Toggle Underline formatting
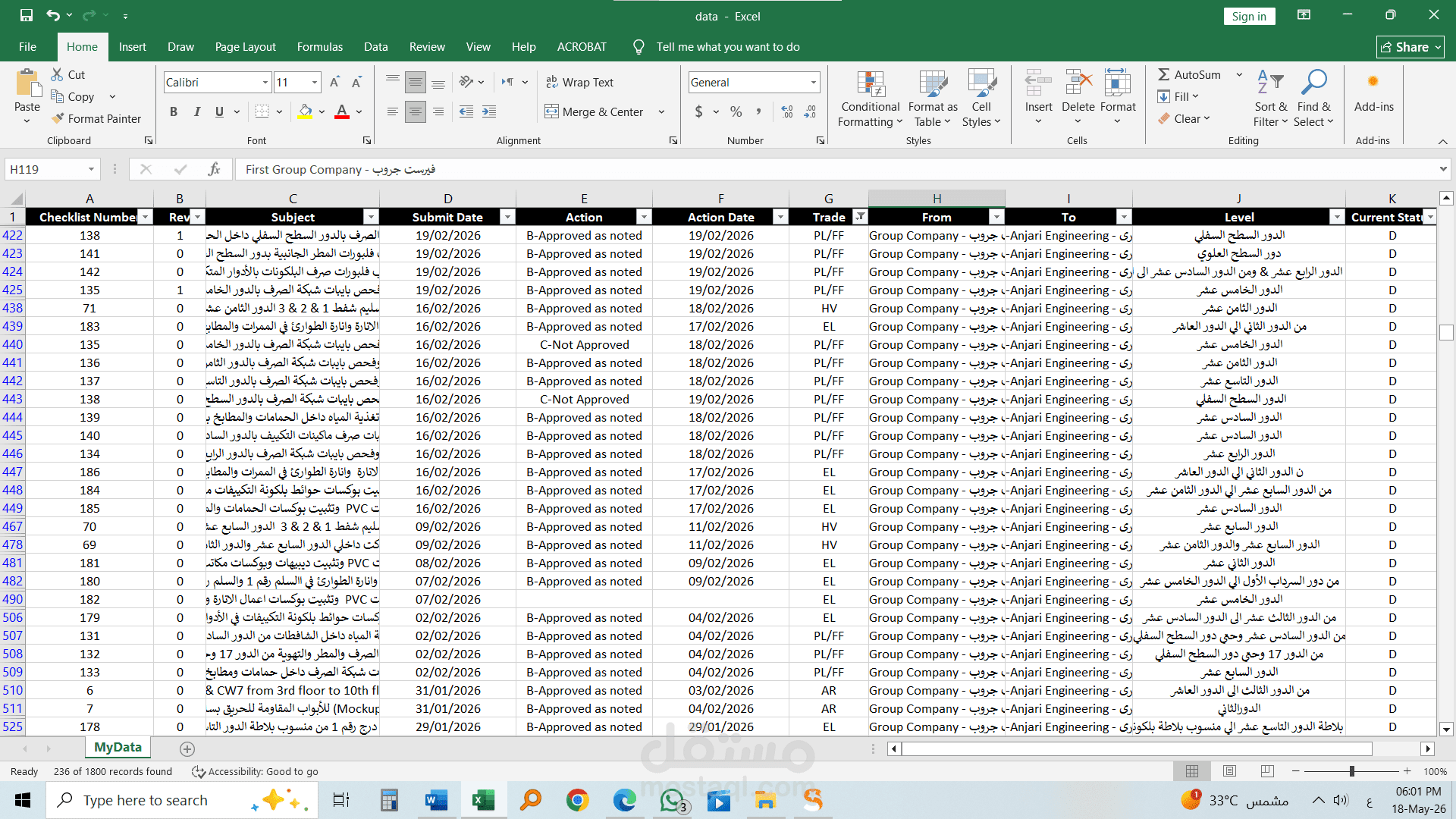 [x=219, y=111]
